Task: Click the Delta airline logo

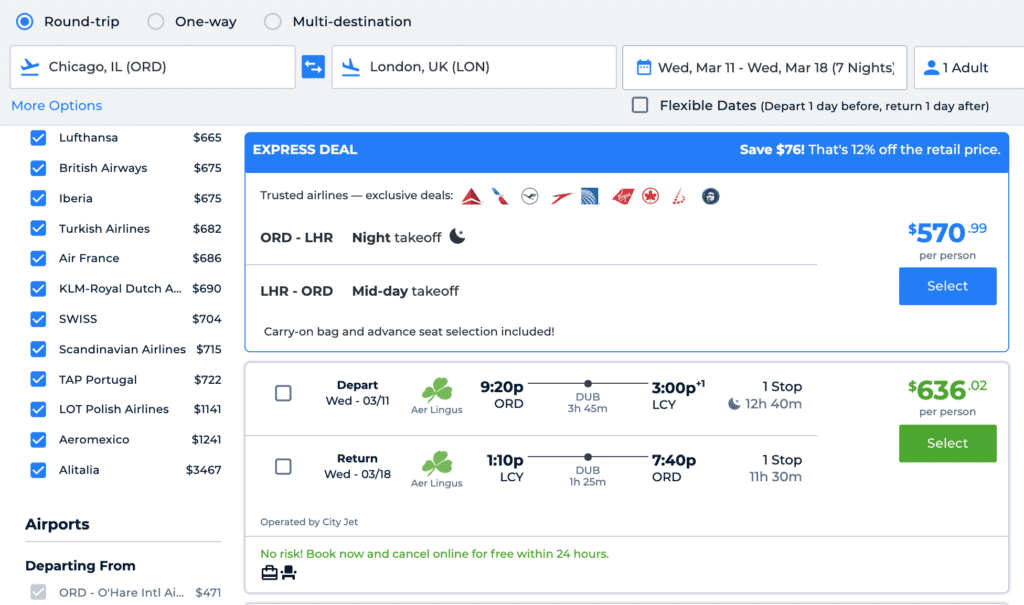Action: [x=472, y=196]
